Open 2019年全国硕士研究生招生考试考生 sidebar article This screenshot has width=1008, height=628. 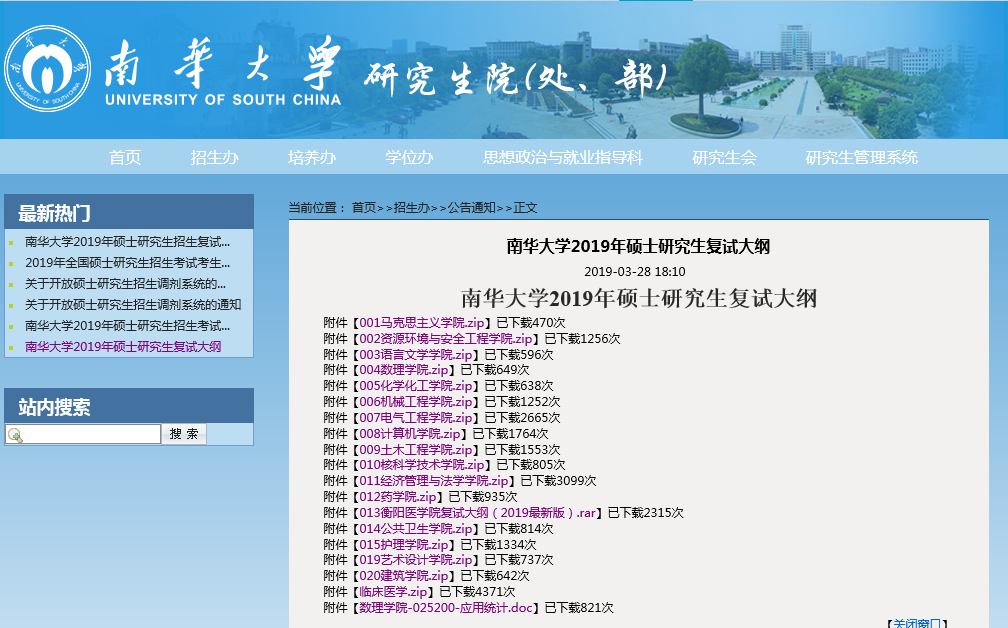[127, 262]
